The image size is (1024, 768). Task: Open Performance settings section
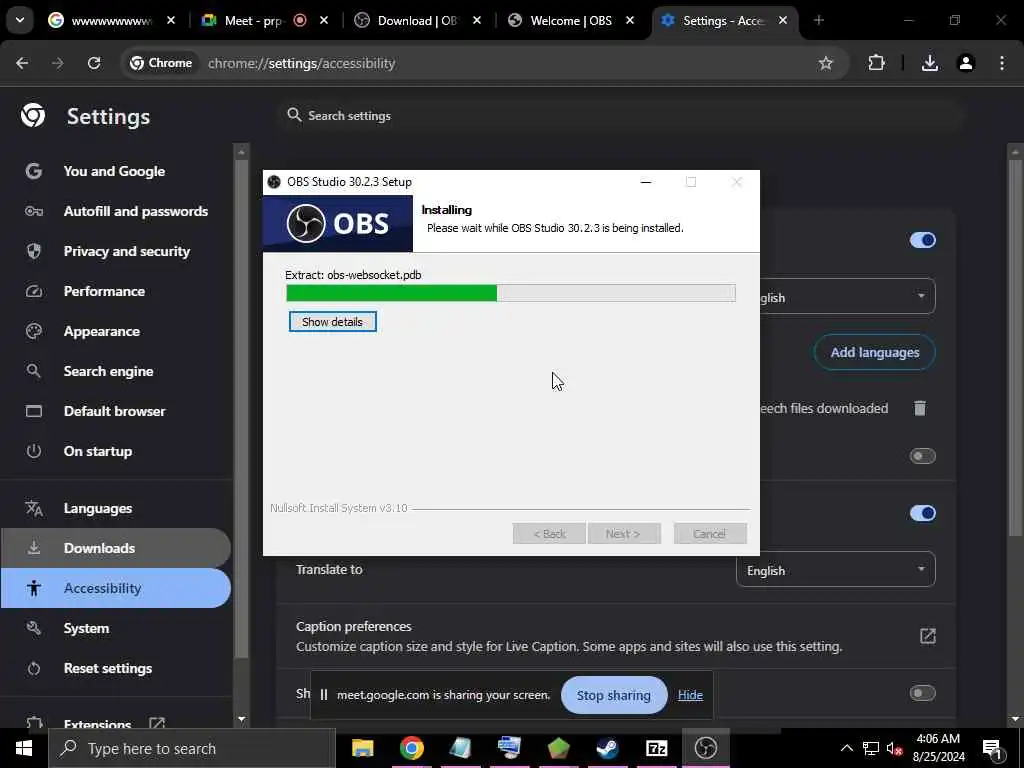click(x=104, y=291)
